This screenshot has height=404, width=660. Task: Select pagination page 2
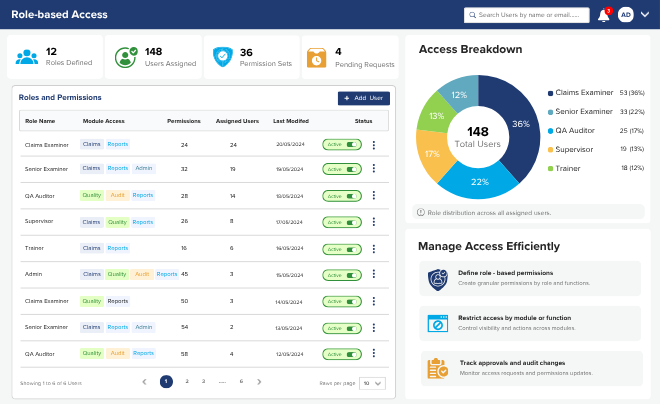click(187, 381)
